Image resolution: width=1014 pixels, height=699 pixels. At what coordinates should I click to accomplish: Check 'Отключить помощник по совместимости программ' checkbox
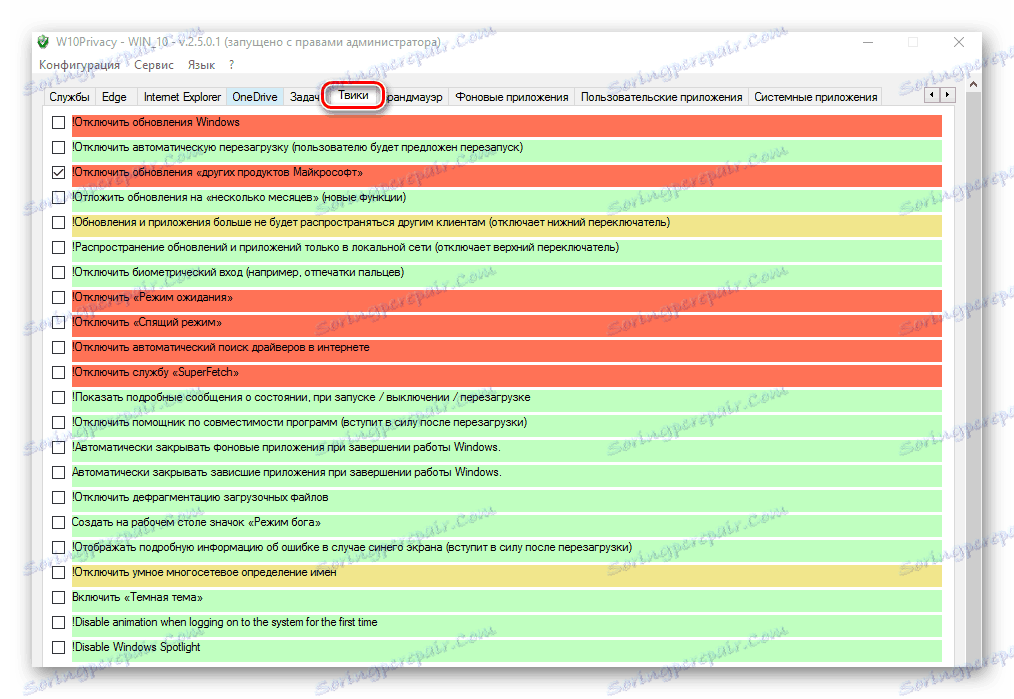pyautogui.click(x=58, y=422)
